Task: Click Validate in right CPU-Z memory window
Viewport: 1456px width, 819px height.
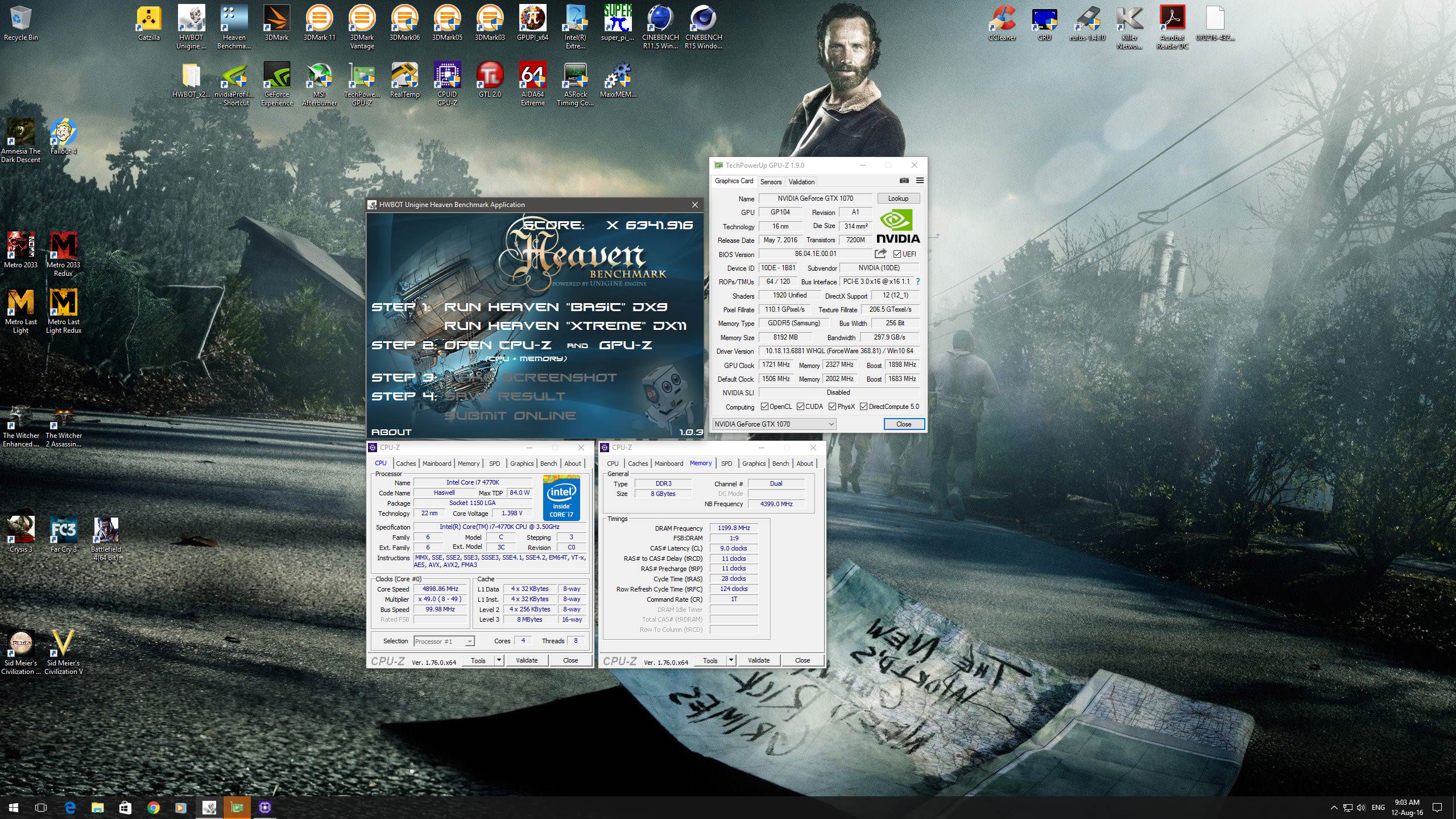Action: pyautogui.click(x=759, y=660)
